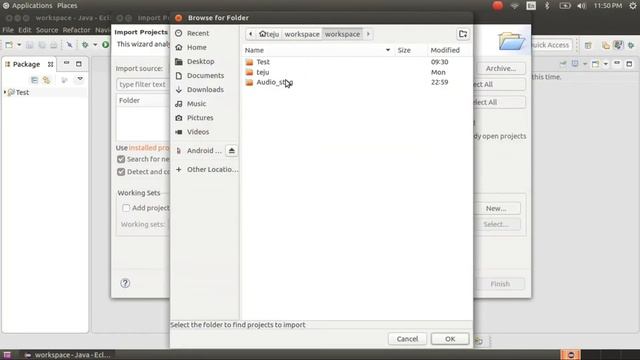Viewport: 640px width, 360px height.
Task: Close the Browse for Folder dialog
Action: tap(178, 18)
